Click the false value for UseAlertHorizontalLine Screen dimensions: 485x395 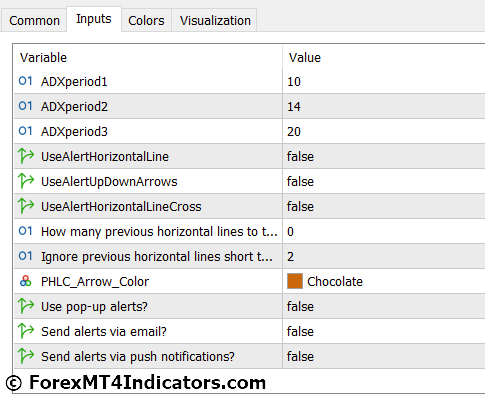(x=300, y=157)
